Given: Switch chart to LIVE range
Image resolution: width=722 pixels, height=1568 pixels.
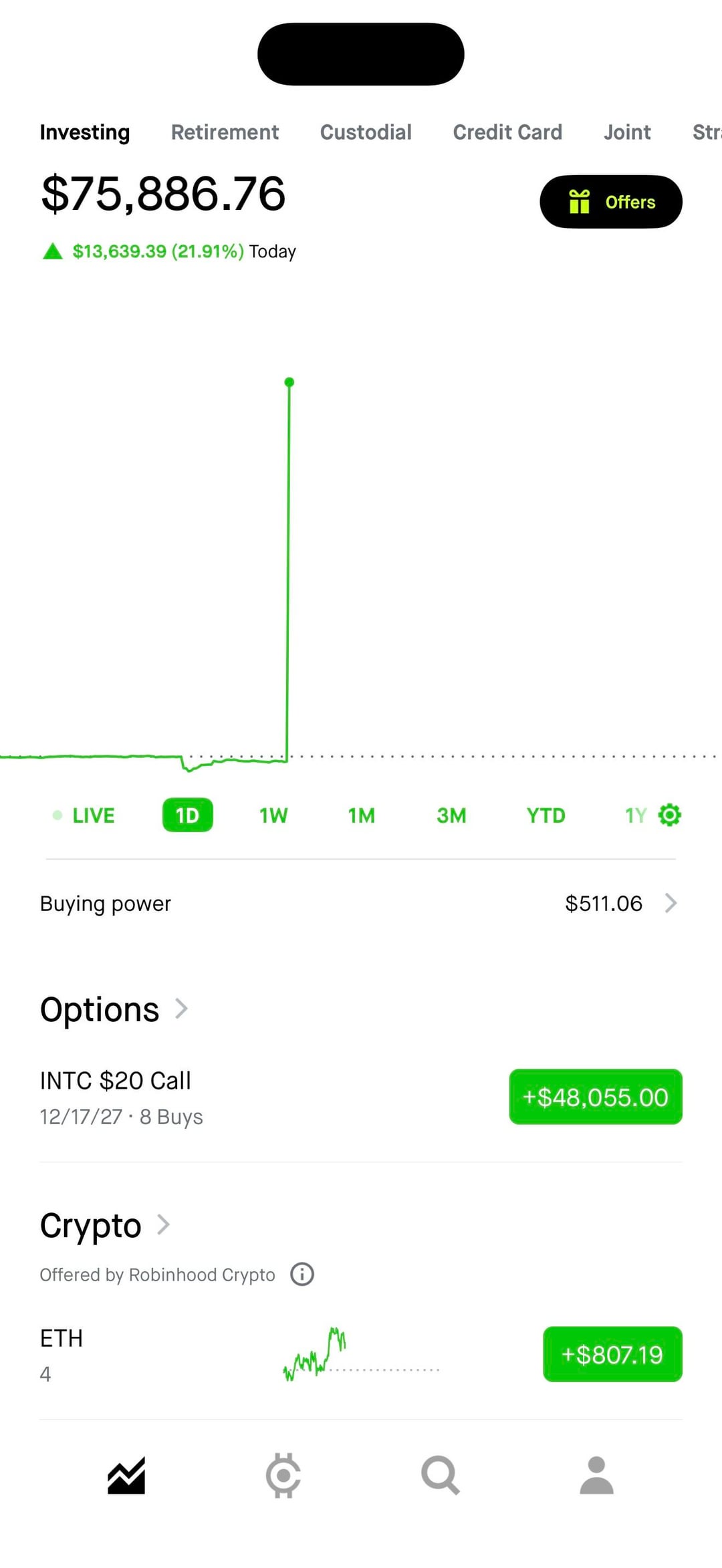Looking at the screenshot, I should 85,815.
